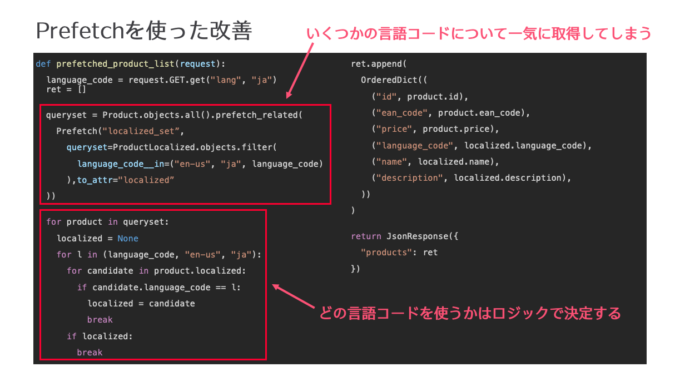
Task: Click the pink annotation about logic deciding language
Action: pyautogui.click(x=470, y=313)
